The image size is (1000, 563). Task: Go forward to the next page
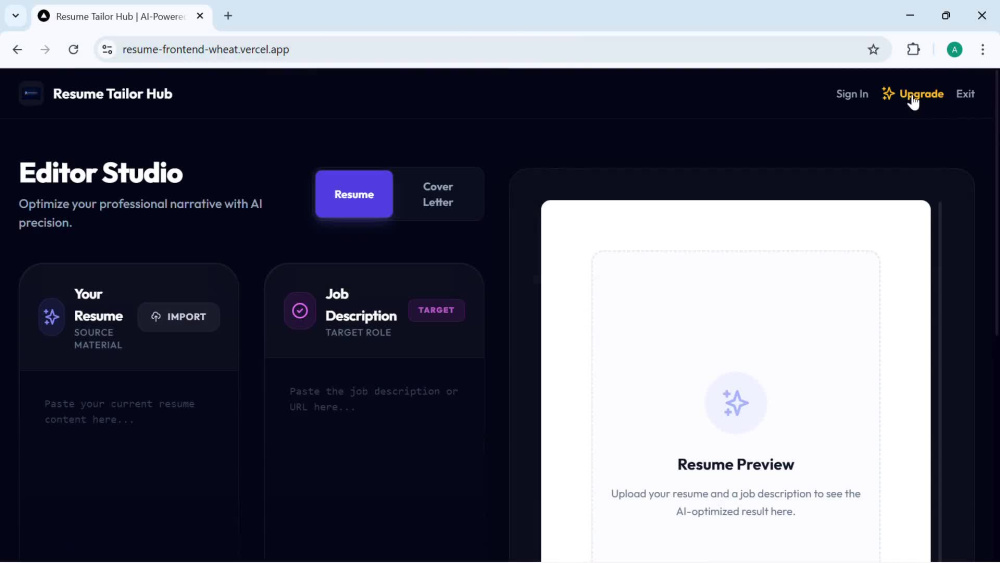pos(45,50)
